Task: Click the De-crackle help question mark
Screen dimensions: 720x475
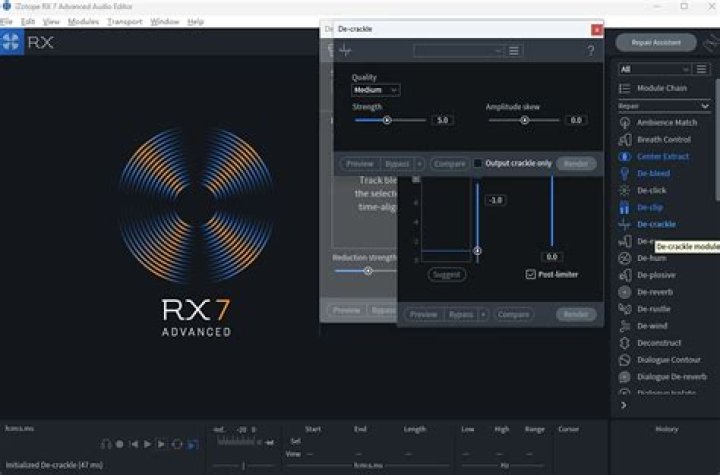Action: 591,51
